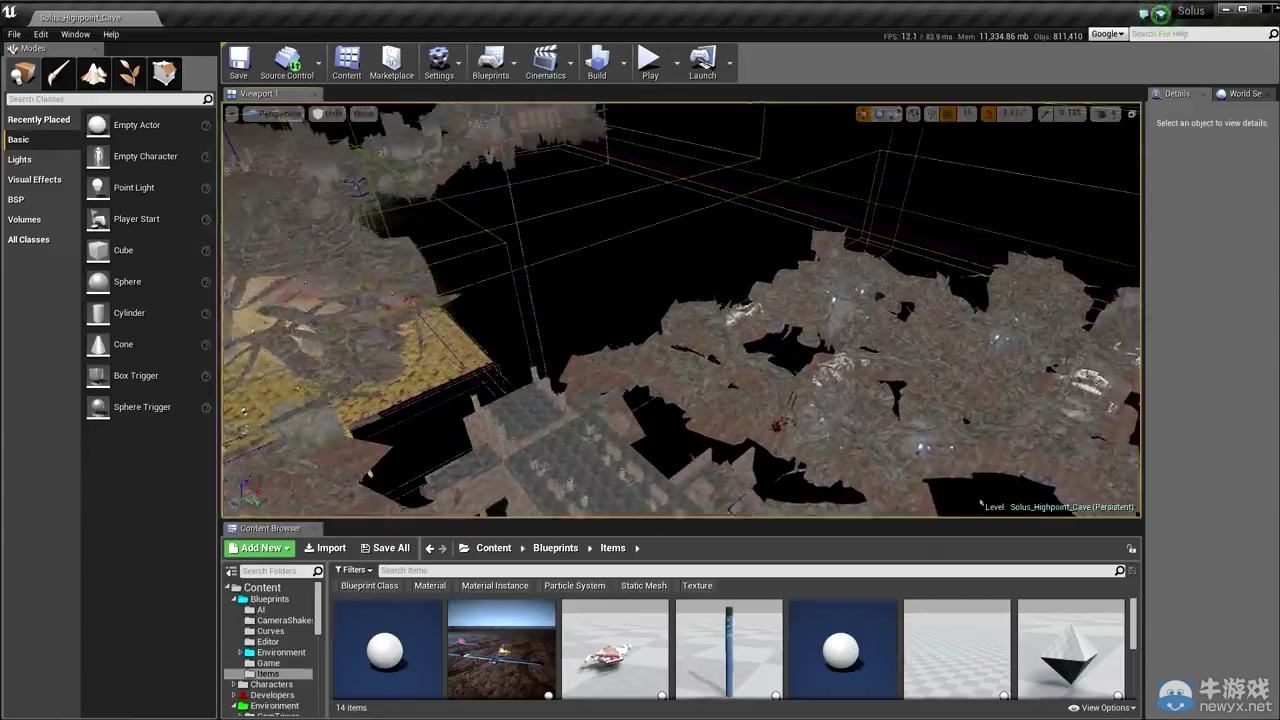Switch to Landscape mode icon
Screen dimensions: 1280x720
[94, 73]
